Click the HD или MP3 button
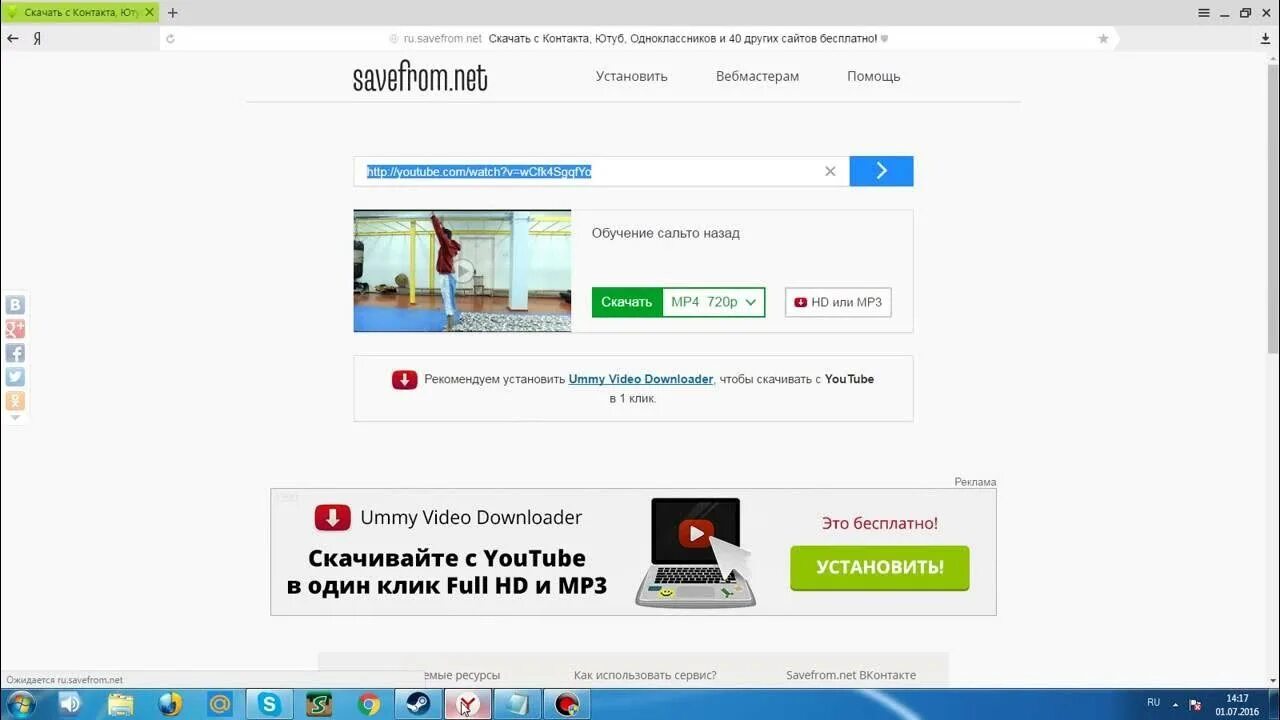The height and width of the screenshot is (720, 1280). point(838,302)
